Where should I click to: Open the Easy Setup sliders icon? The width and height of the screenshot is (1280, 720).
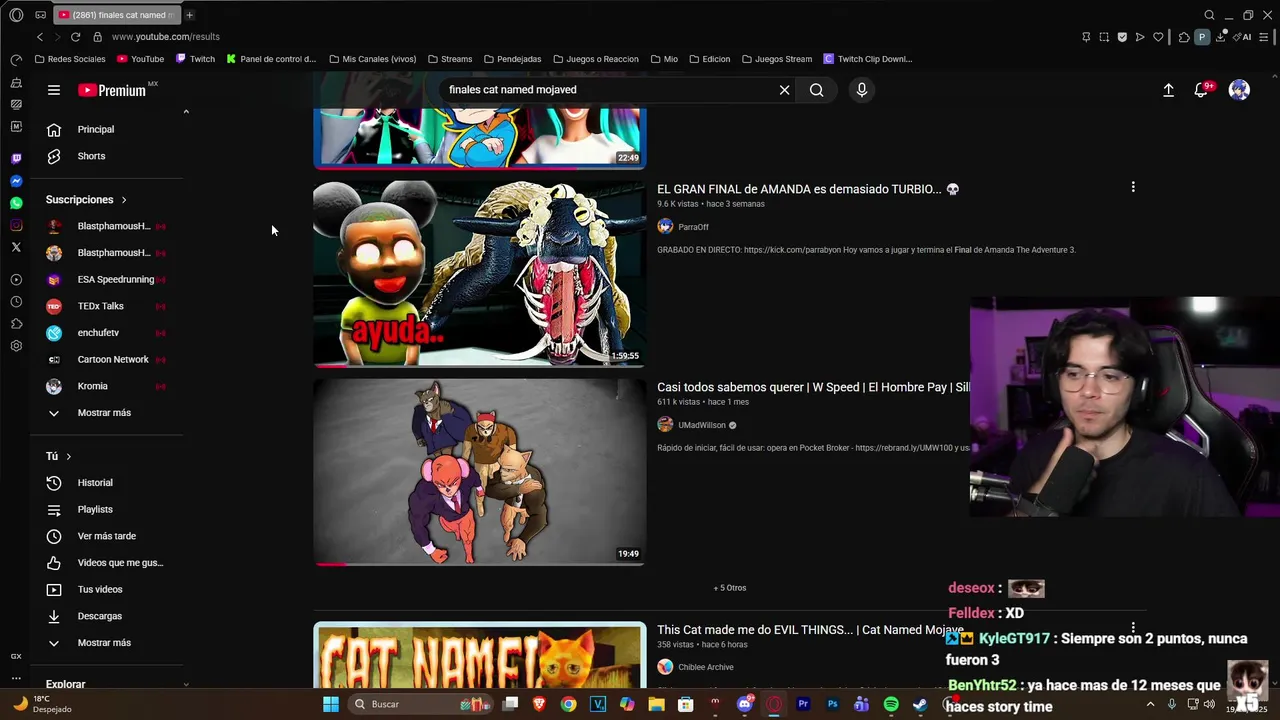(1265, 37)
